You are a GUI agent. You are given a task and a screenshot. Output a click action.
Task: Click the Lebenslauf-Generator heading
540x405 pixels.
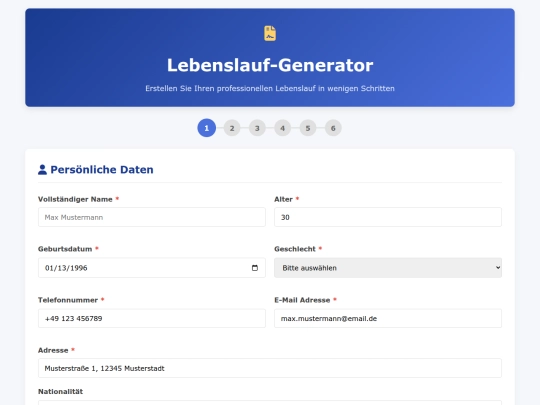[x=270, y=65]
